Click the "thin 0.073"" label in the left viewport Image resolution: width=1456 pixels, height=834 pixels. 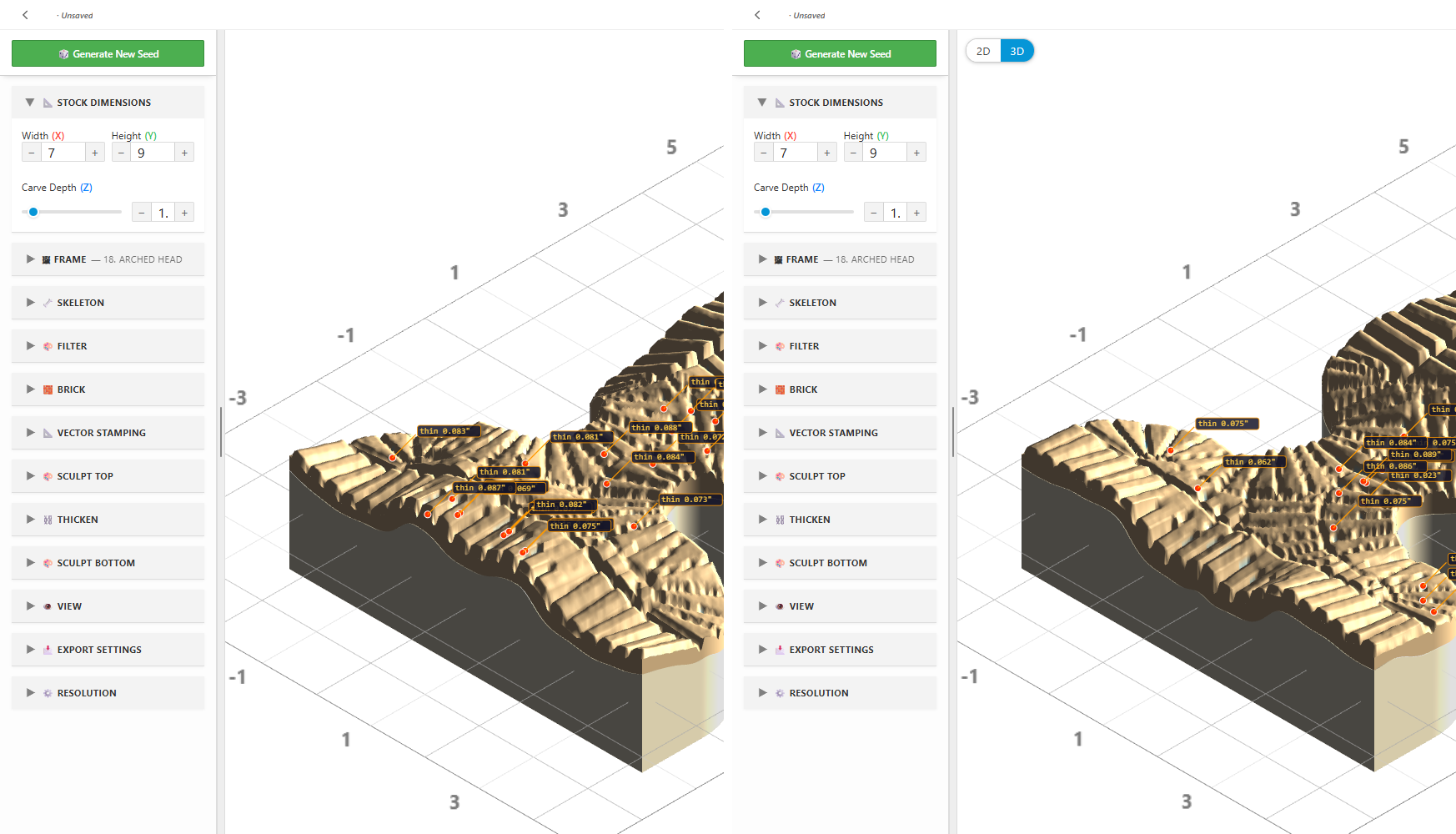point(691,500)
